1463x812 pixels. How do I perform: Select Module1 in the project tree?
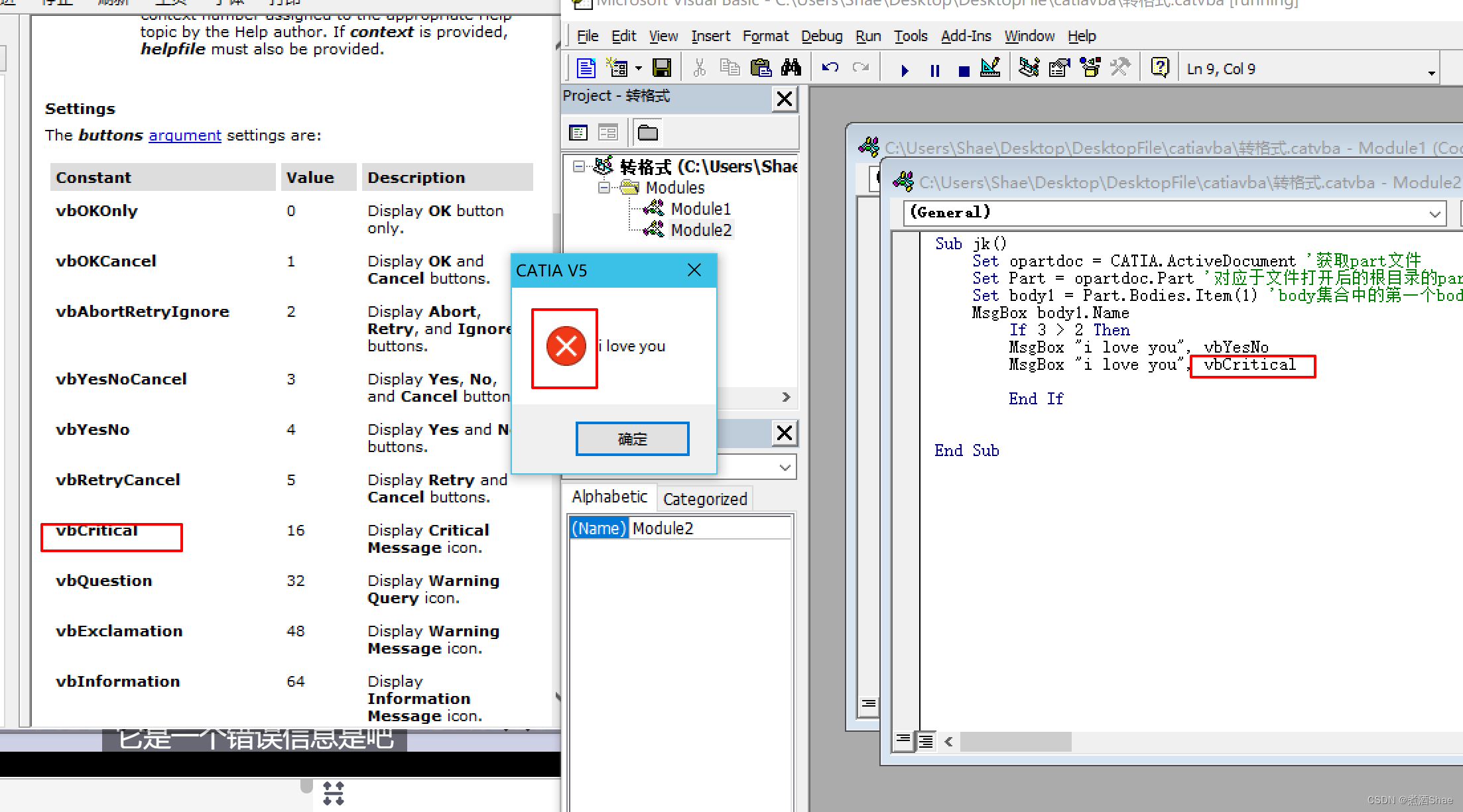tap(700, 209)
